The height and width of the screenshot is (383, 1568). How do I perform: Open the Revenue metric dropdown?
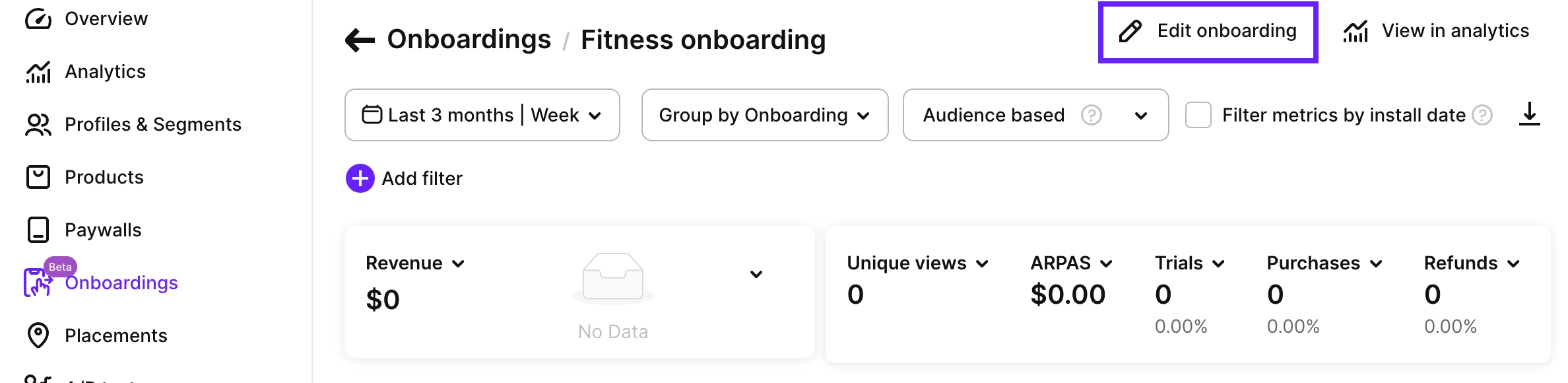[x=414, y=263]
